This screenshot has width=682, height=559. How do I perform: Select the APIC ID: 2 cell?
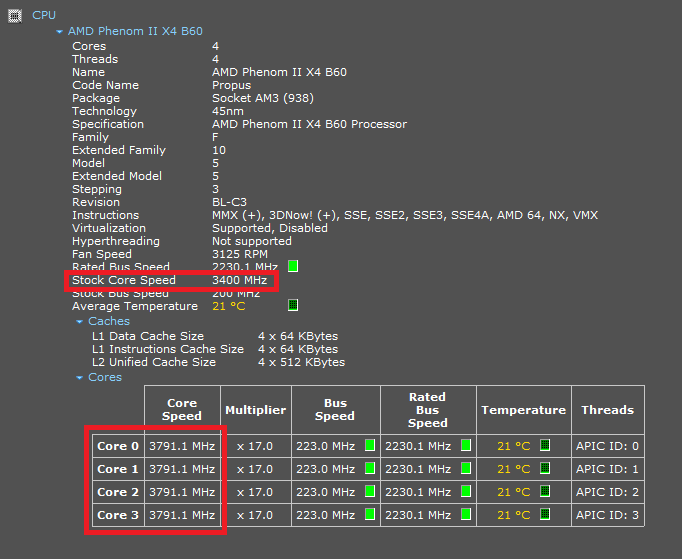point(608,492)
